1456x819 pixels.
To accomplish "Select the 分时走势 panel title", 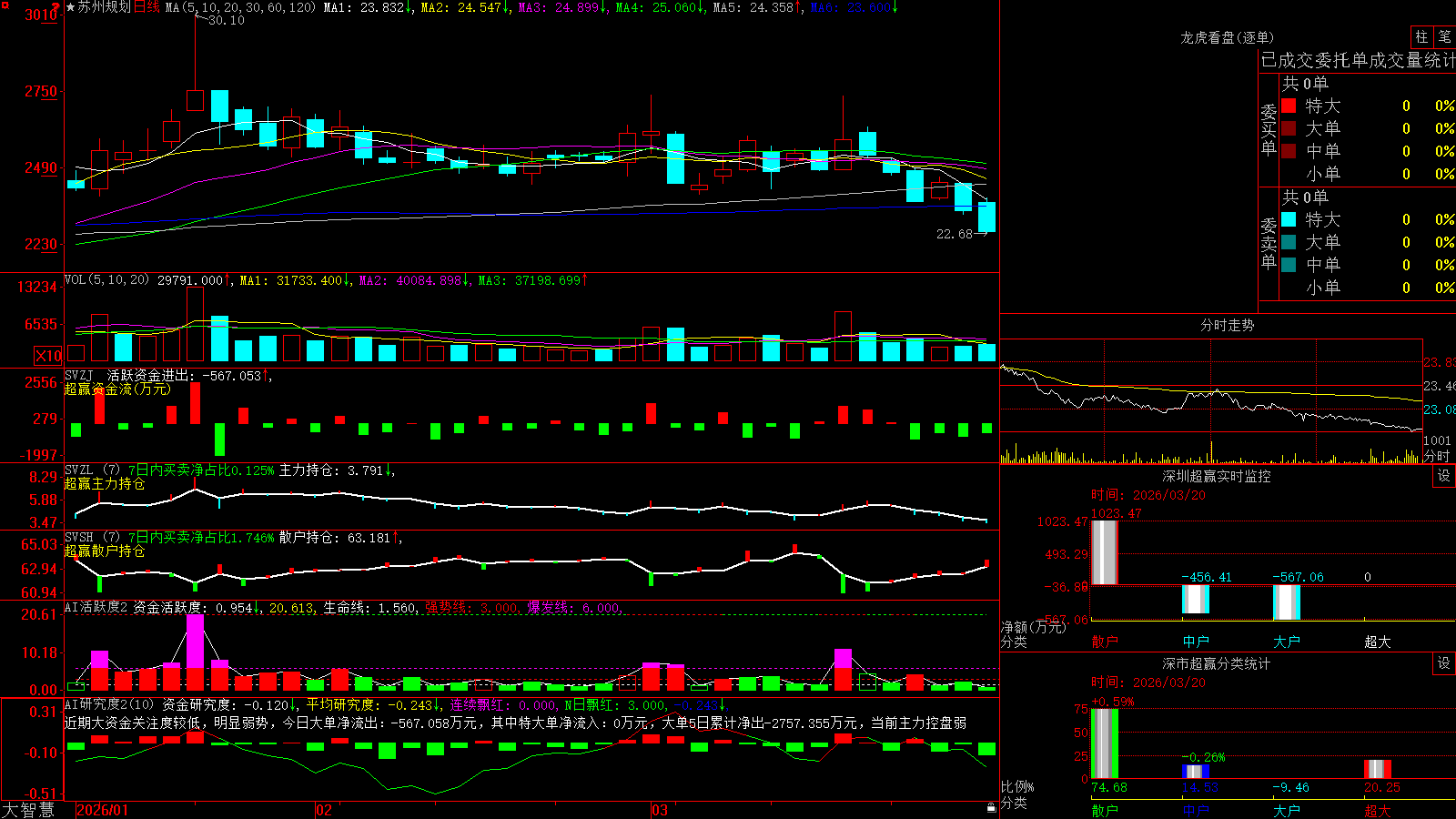I will click(x=1227, y=325).
